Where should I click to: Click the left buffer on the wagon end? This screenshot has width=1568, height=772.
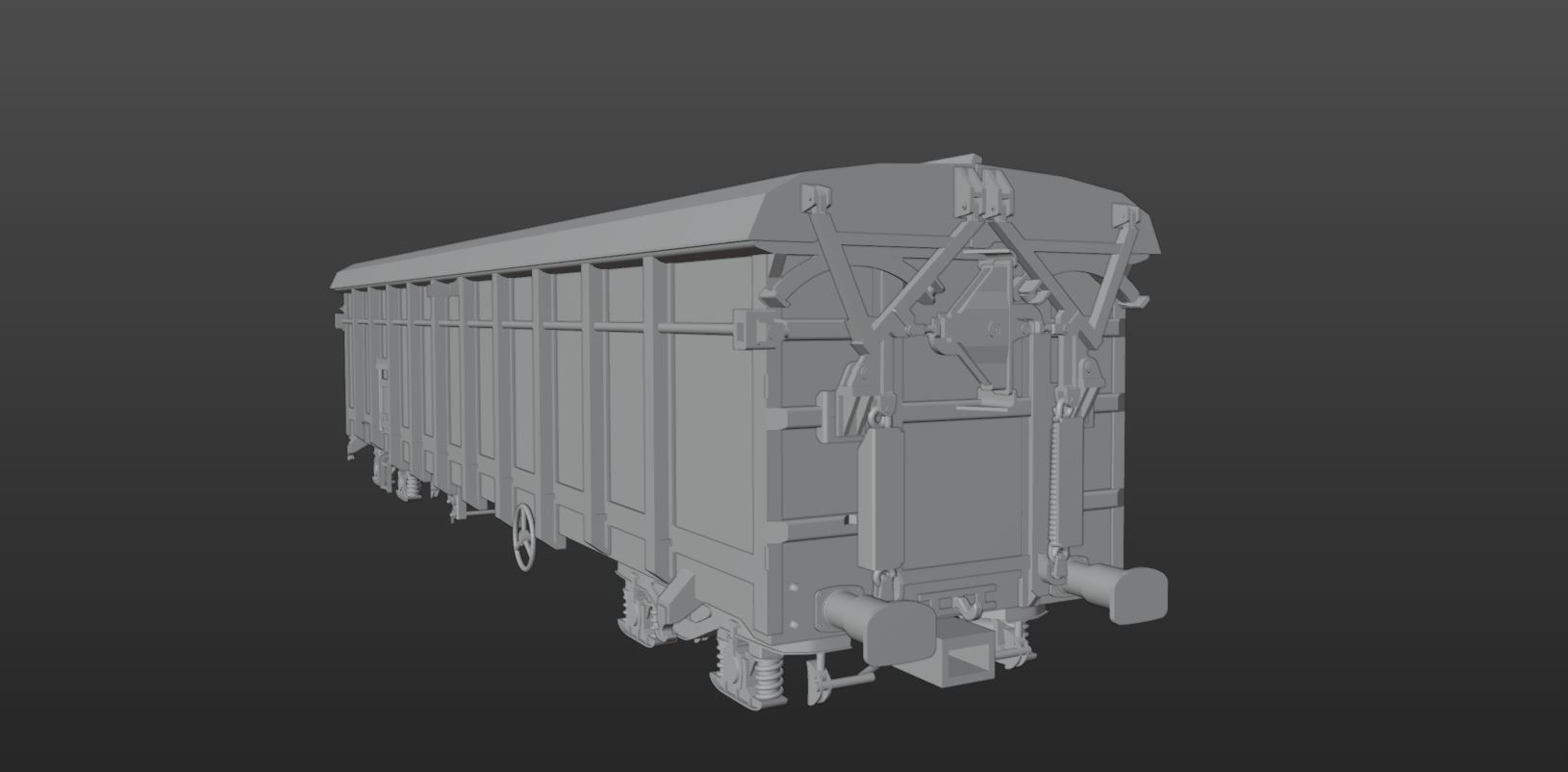click(x=875, y=625)
